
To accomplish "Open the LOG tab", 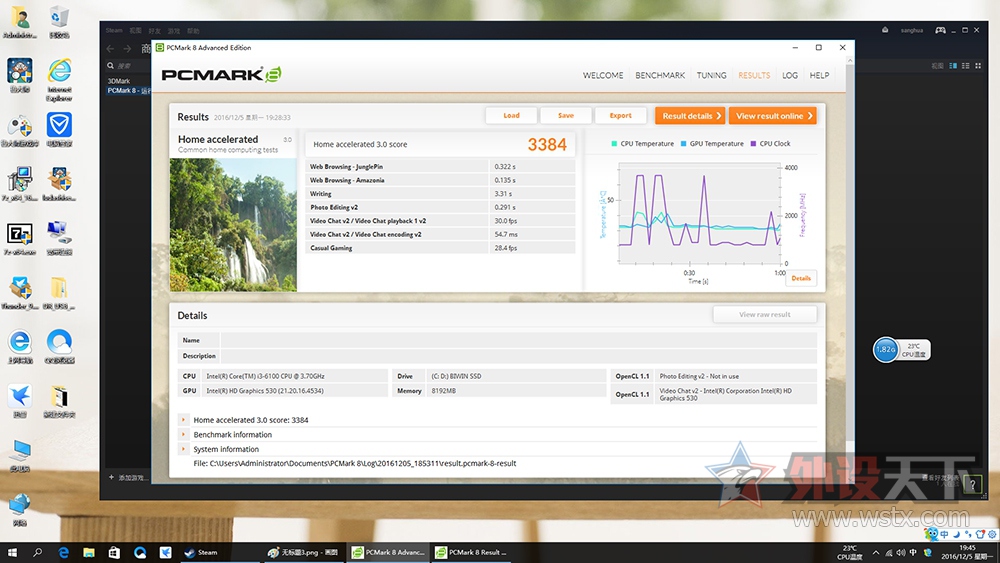I will 790,75.
